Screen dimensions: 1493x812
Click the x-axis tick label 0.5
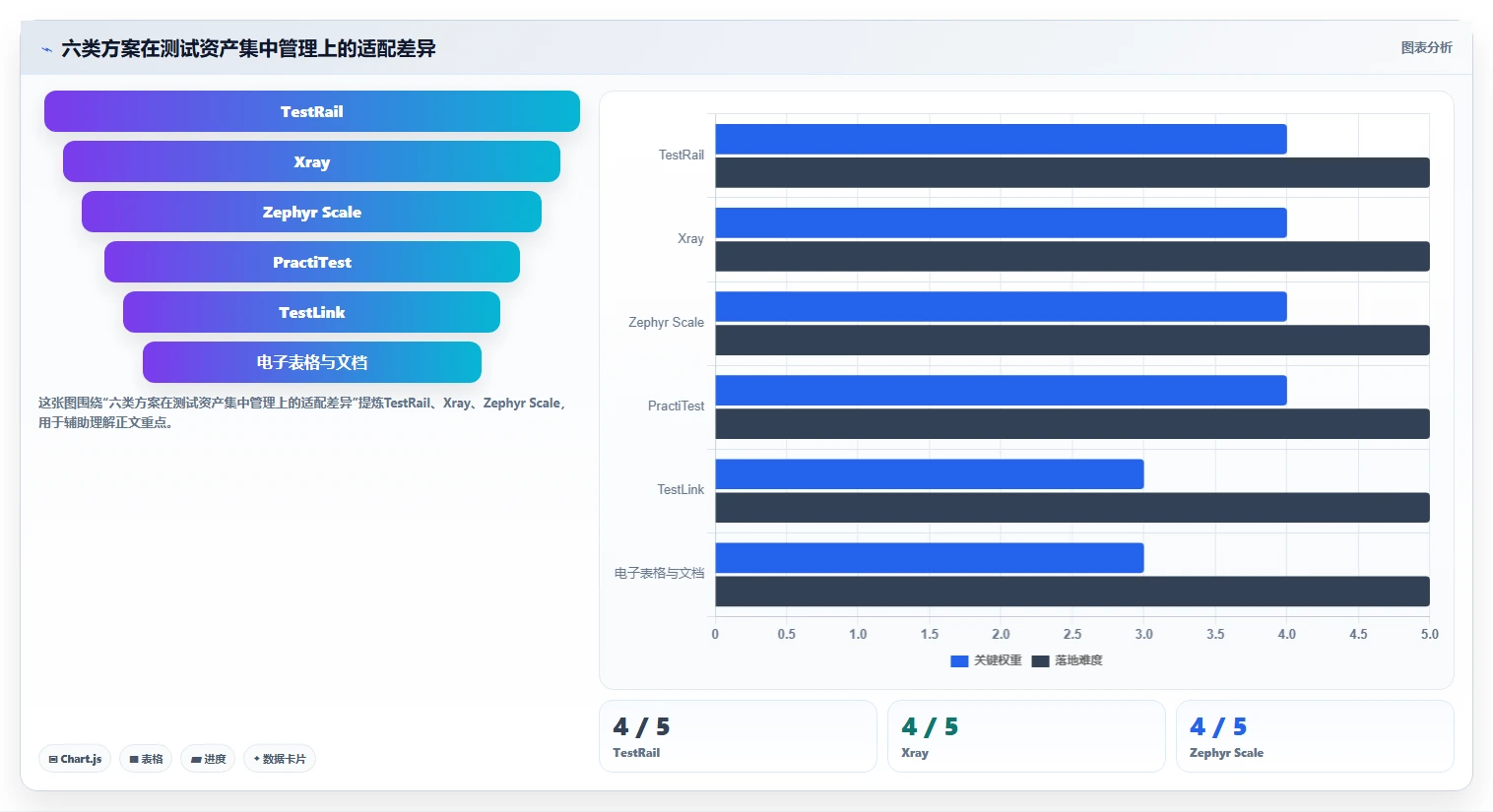(x=786, y=634)
